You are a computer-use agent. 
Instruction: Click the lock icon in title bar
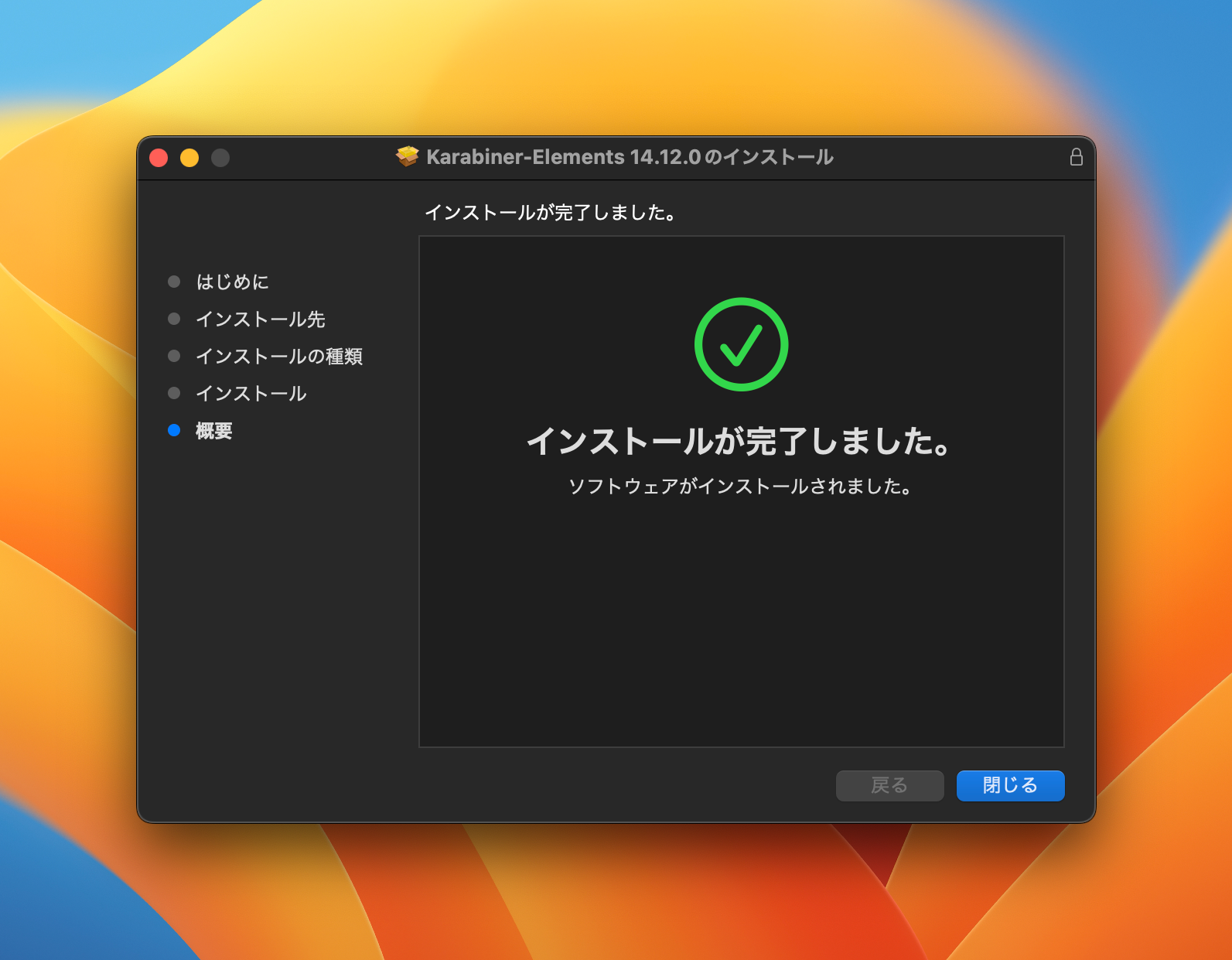(1076, 157)
